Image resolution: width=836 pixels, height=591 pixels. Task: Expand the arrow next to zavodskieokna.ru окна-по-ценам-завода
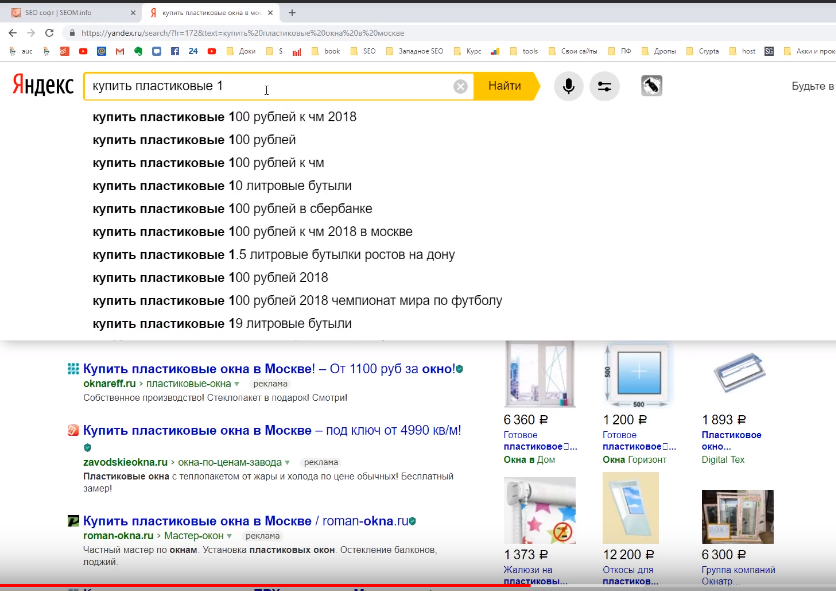point(287,463)
